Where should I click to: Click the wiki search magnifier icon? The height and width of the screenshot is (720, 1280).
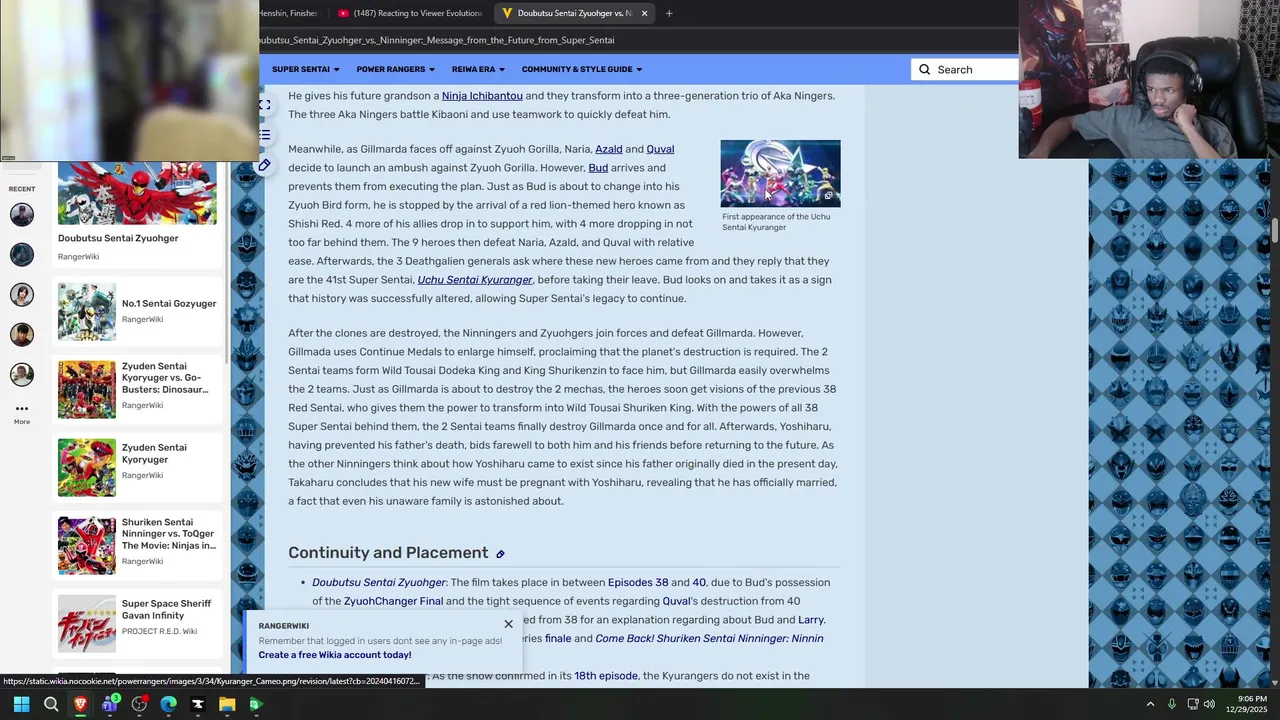[x=924, y=69]
